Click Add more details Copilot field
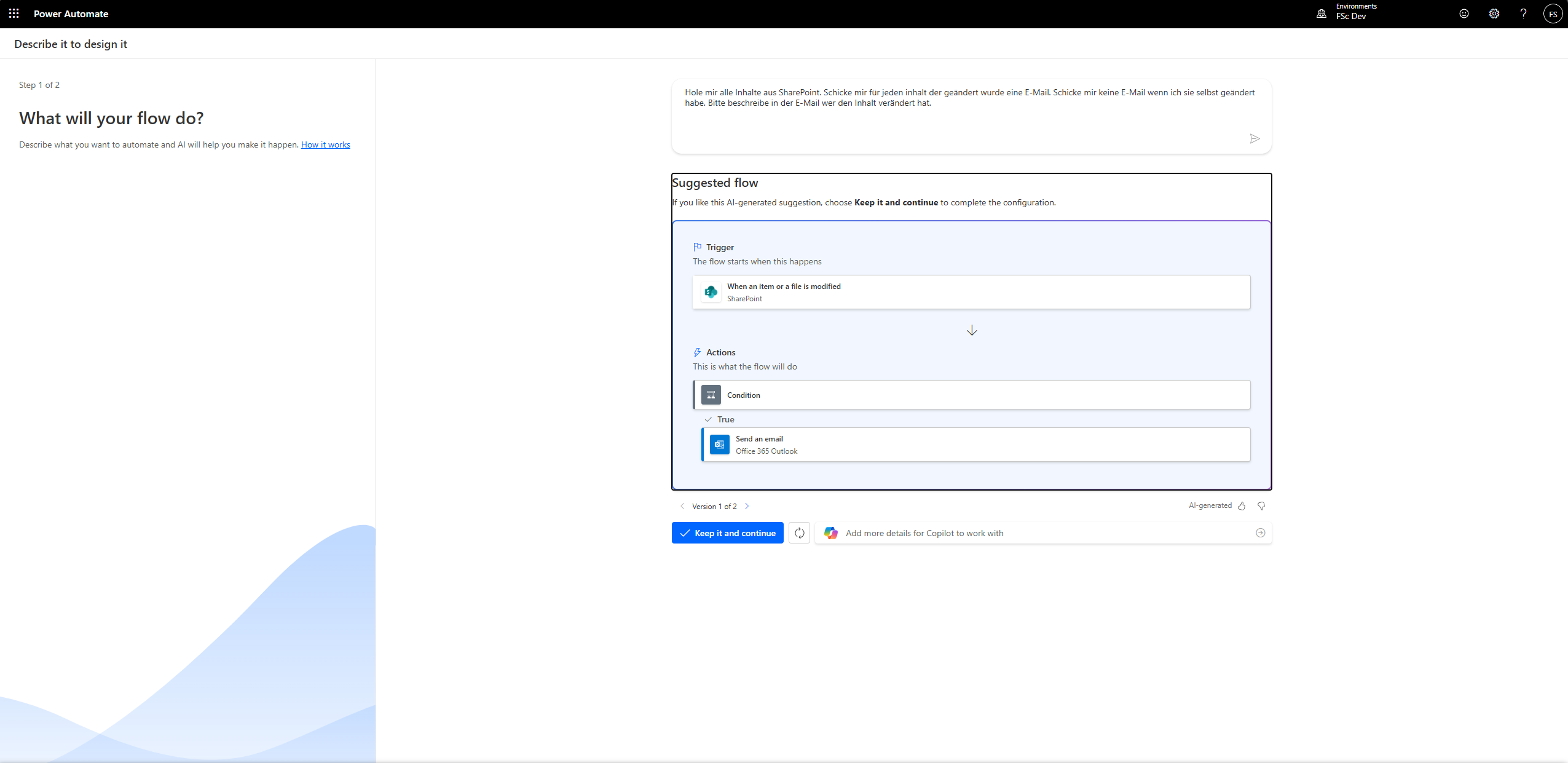Viewport: 1568px width, 763px height. pos(1039,533)
